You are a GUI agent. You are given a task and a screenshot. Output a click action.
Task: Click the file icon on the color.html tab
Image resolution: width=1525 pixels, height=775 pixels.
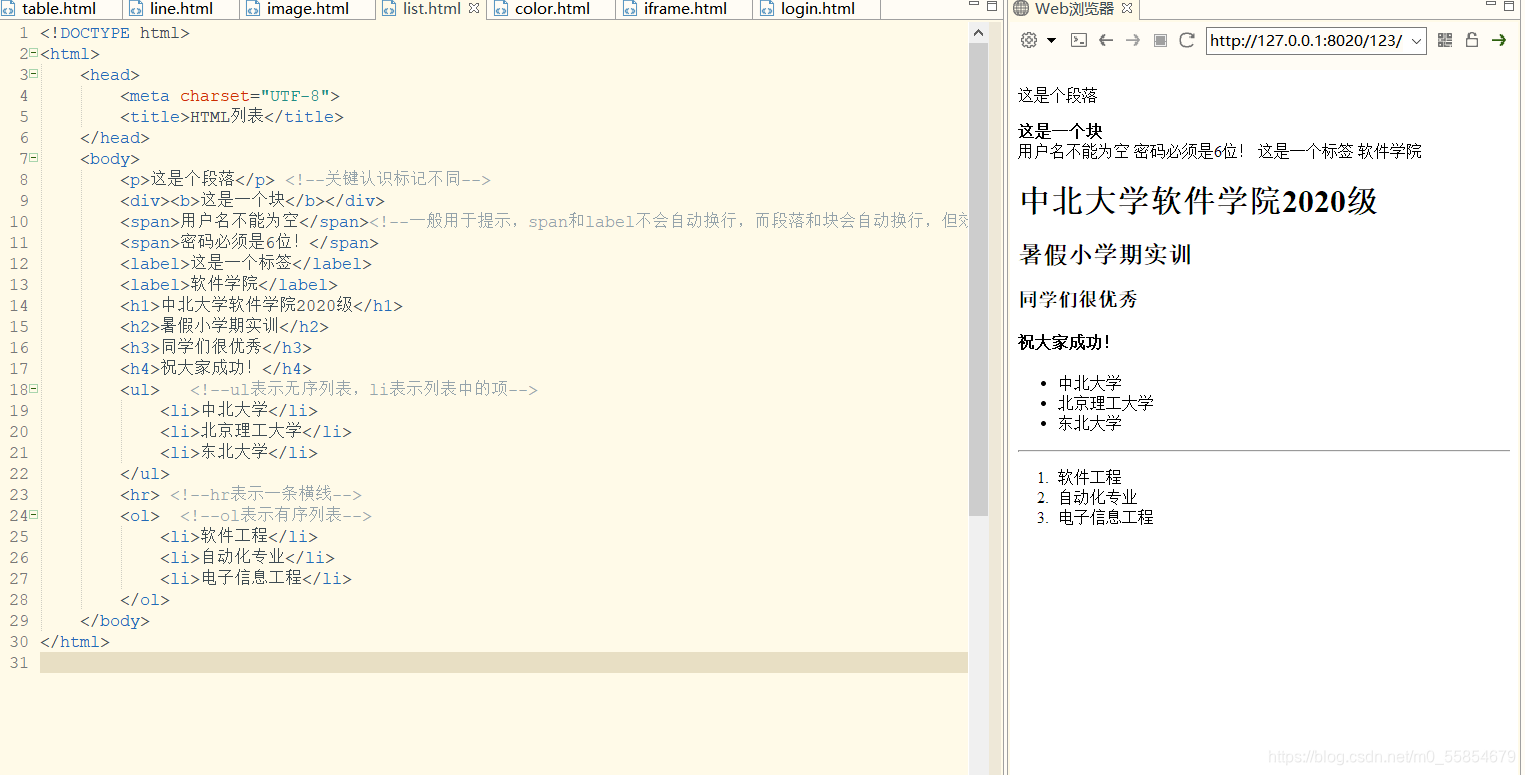coord(500,9)
